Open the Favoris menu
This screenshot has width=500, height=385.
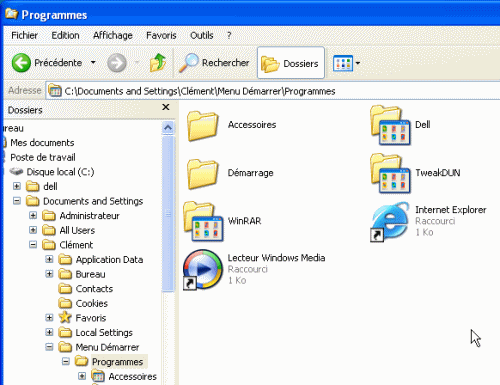[161, 35]
